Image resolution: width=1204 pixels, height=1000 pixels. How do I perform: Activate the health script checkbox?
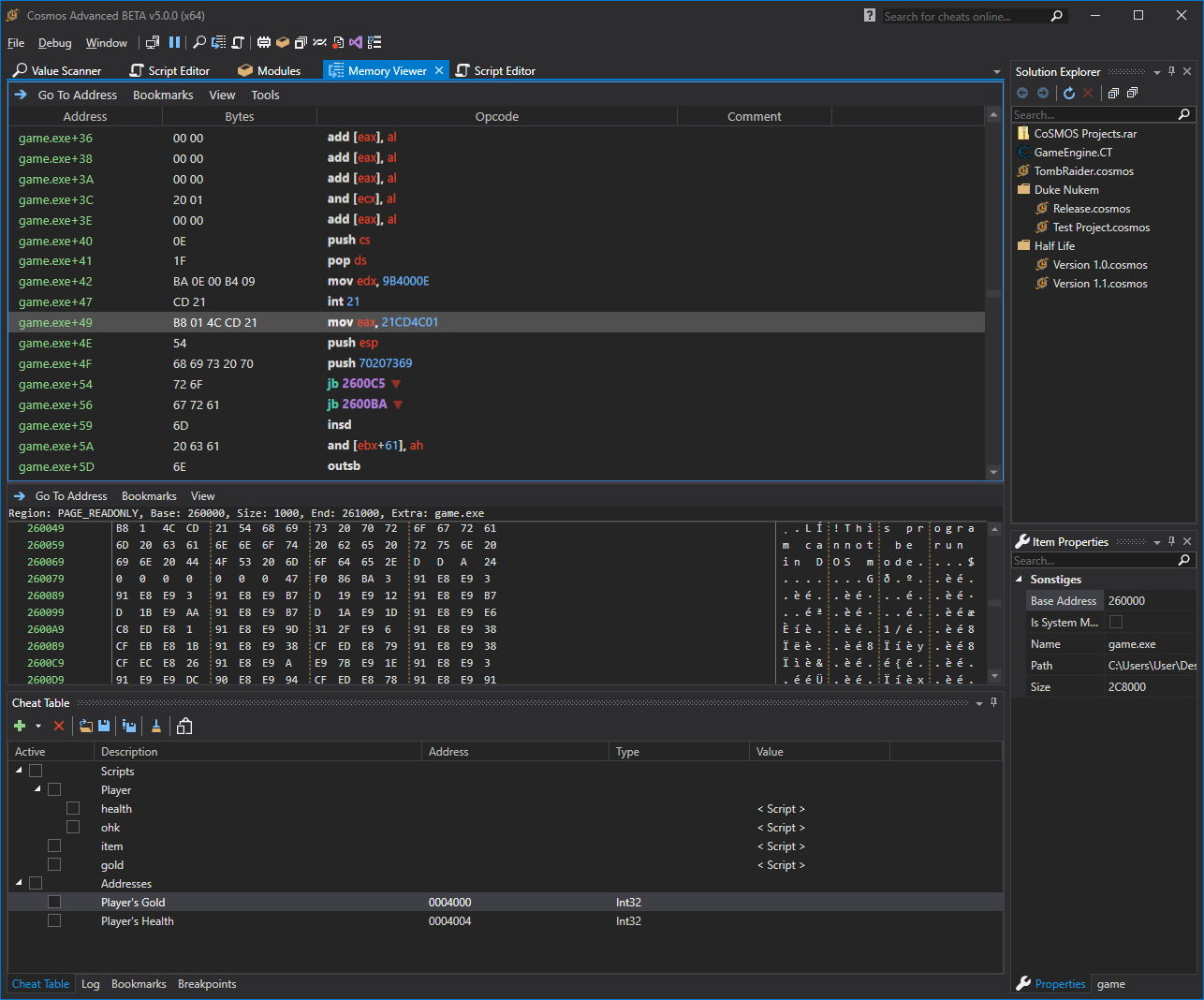[x=73, y=807]
